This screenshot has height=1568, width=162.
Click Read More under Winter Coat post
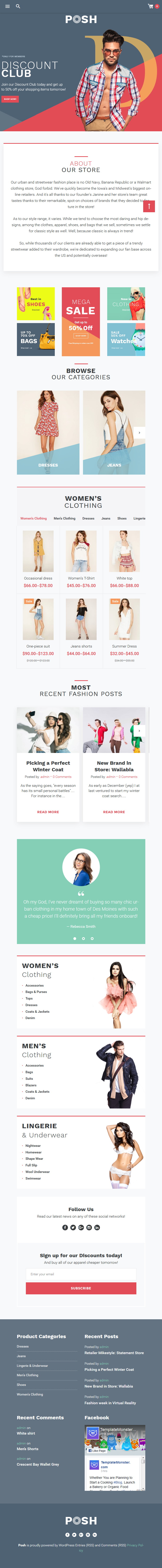coord(48,811)
